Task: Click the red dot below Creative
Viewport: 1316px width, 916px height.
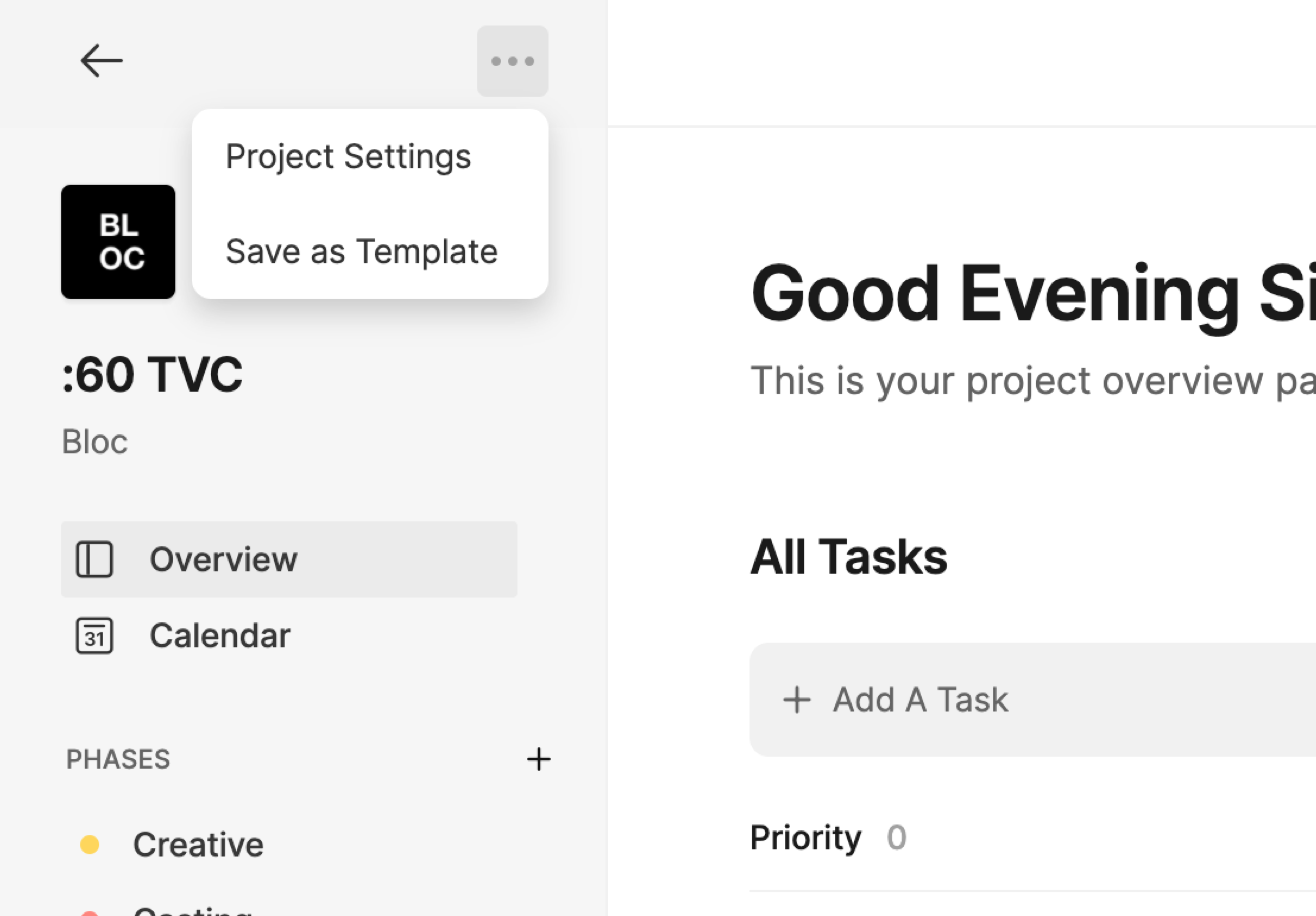Action: (x=90, y=912)
